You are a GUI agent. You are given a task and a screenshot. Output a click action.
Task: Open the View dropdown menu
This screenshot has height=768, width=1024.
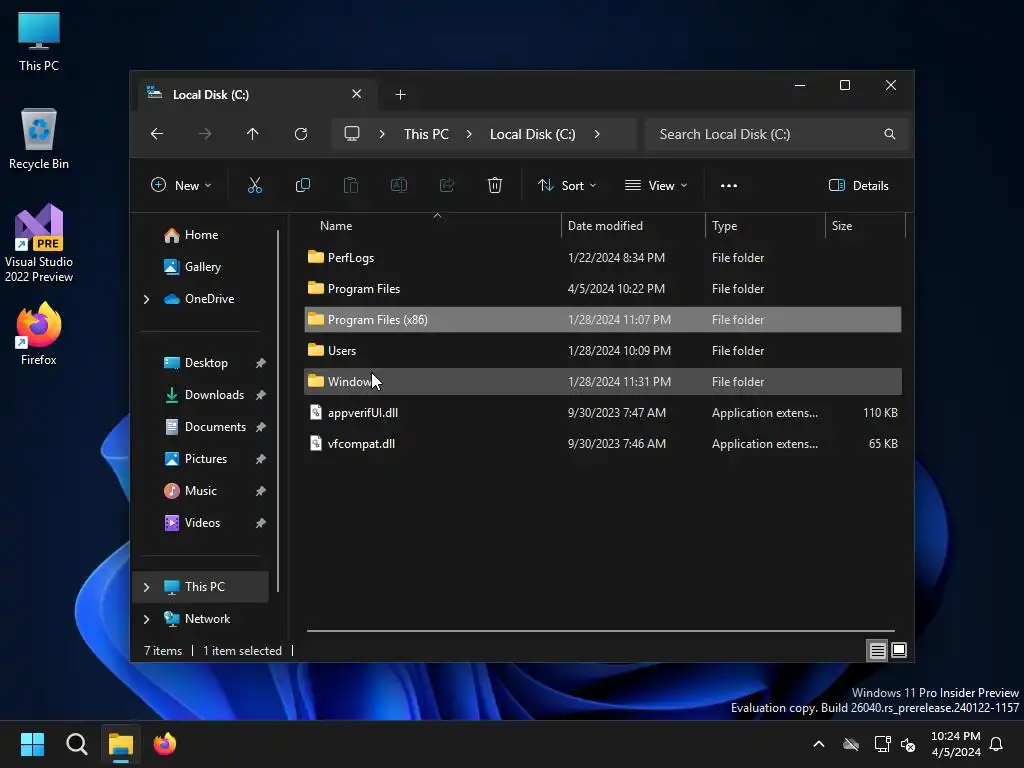656,185
